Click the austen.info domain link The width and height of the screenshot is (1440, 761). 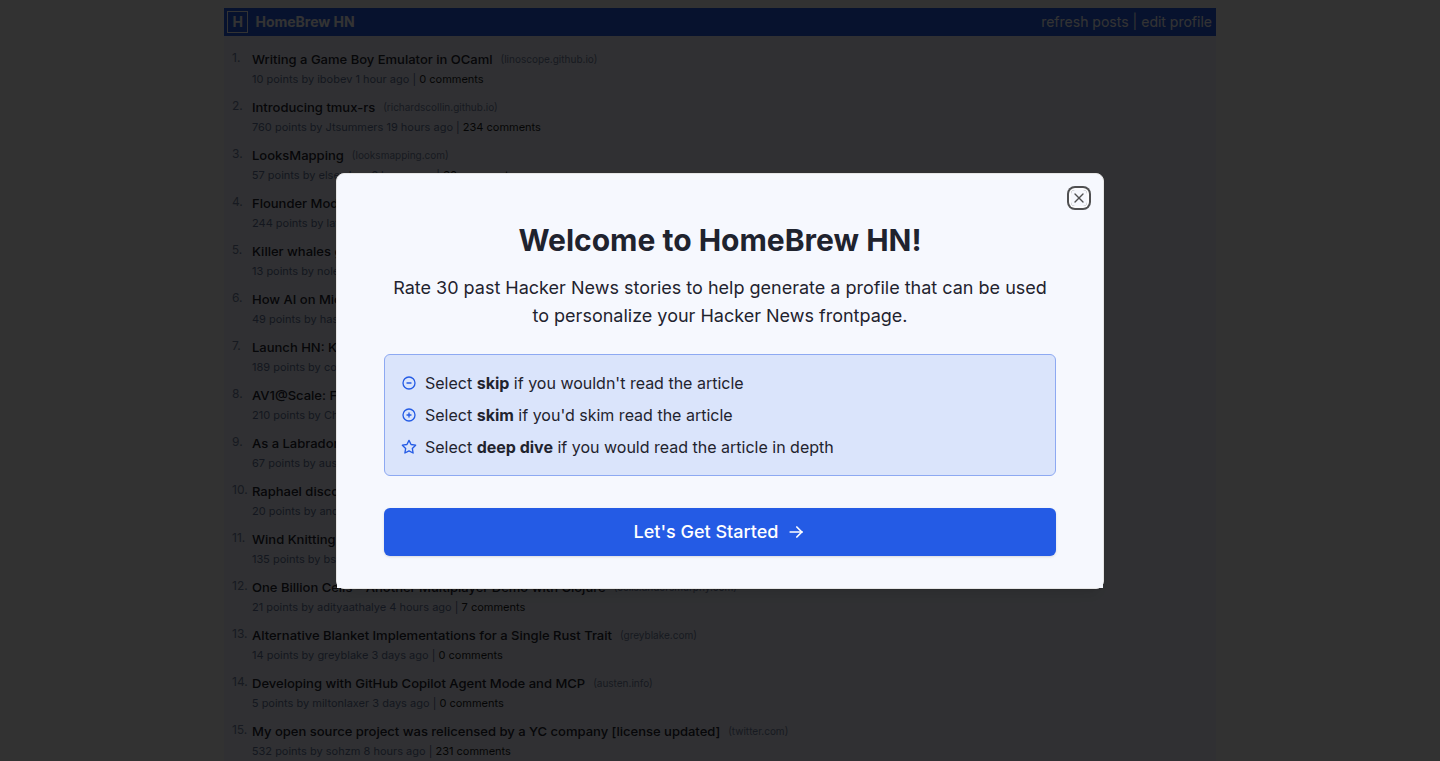coord(623,683)
